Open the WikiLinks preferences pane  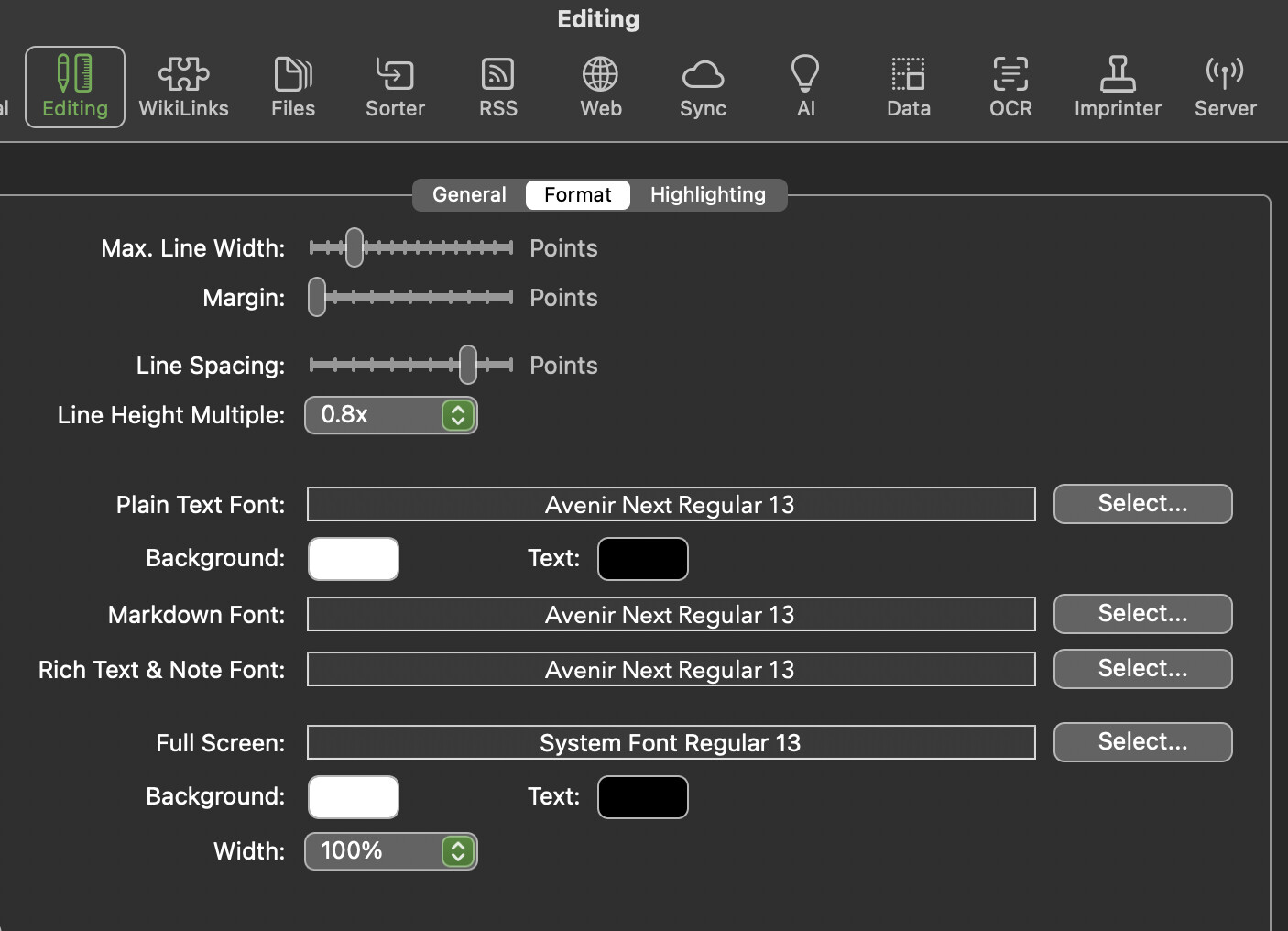[x=183, y=88]
